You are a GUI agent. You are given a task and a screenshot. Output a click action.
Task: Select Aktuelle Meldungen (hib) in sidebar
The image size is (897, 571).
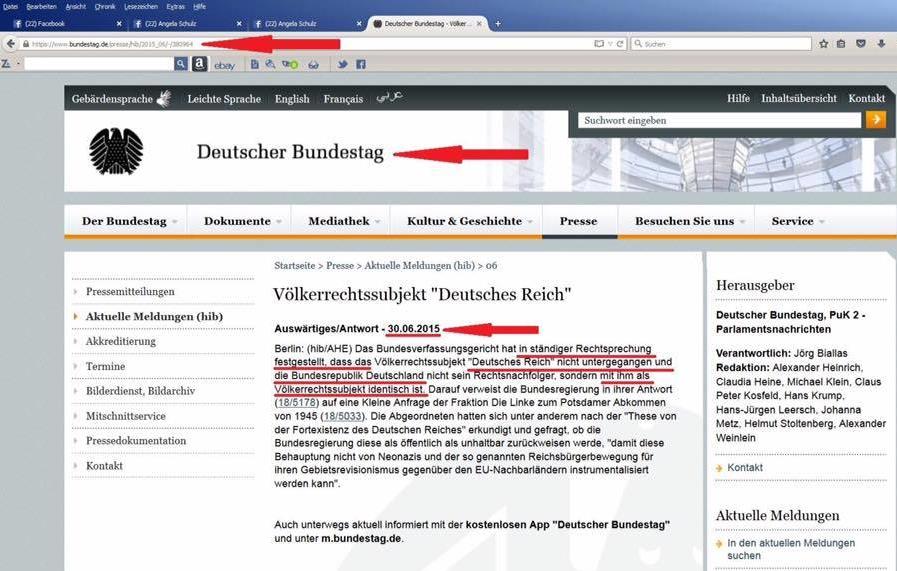click(154, 316)
